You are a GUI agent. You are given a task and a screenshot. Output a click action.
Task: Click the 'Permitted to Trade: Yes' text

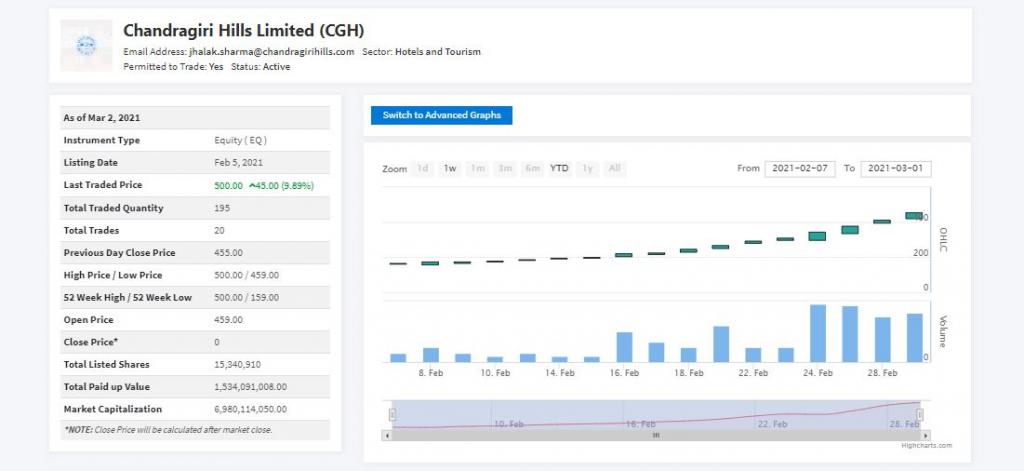pos(174,67)
